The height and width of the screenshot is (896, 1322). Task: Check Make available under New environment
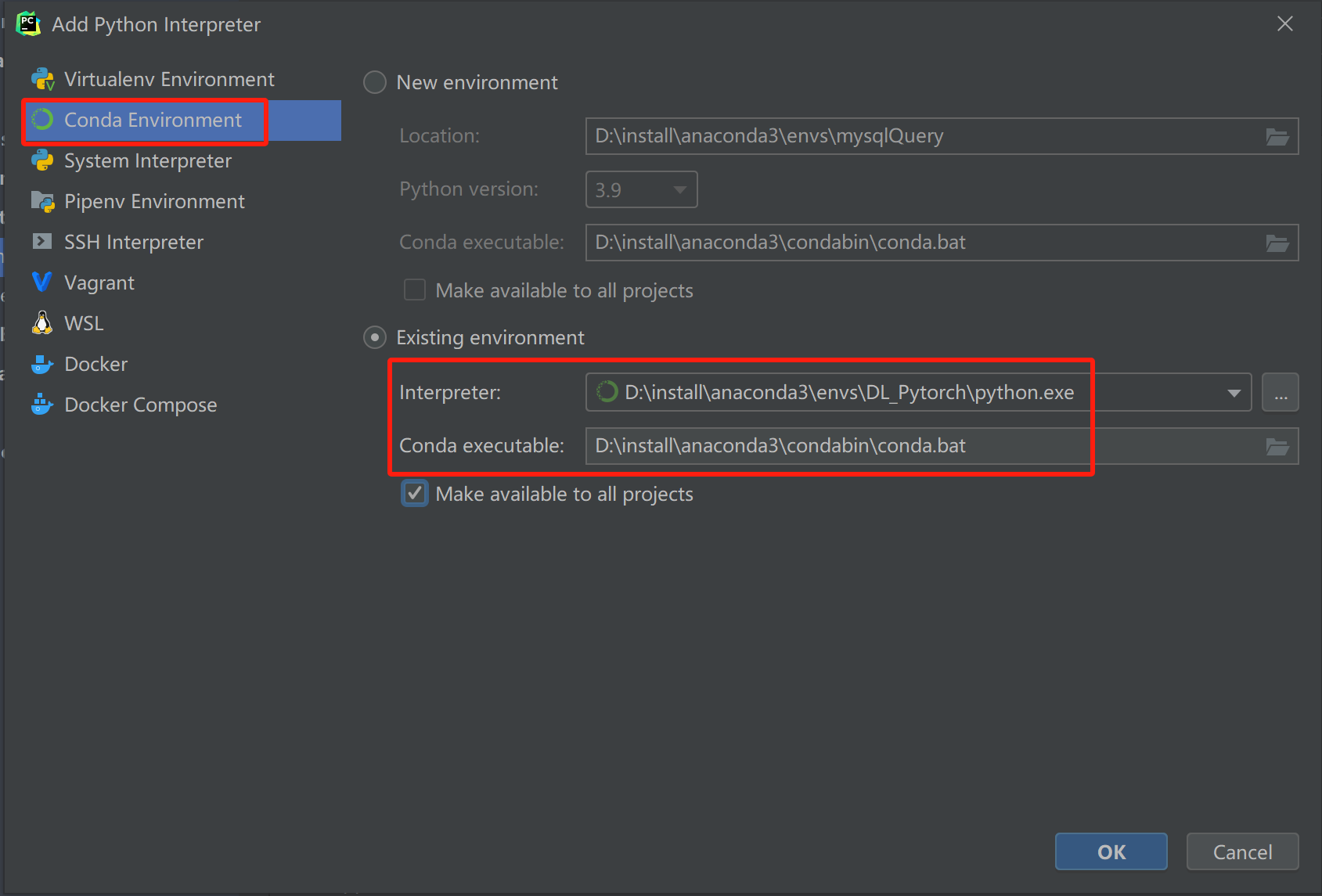coord(415,290)
